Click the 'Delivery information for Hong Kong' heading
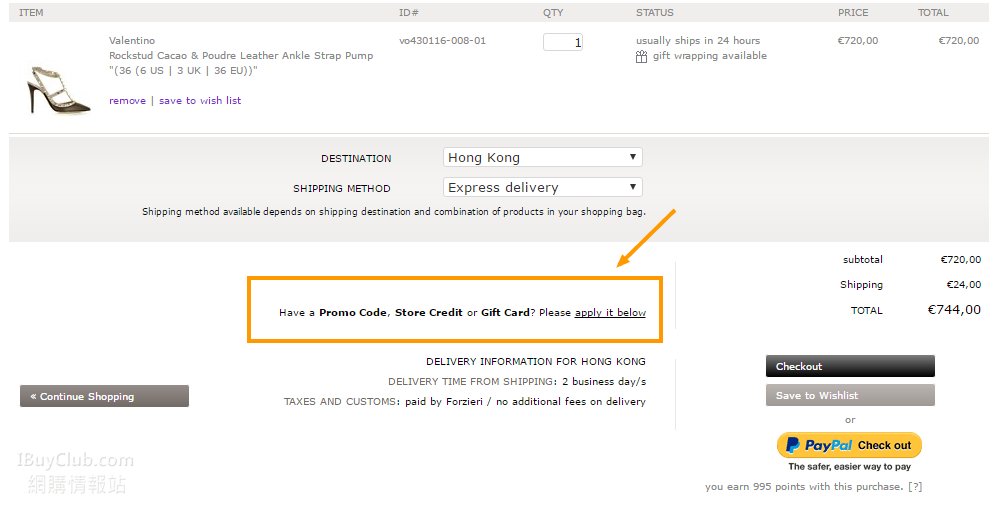The width and height of the screenshot is (997, 512). tap(536, 361)
